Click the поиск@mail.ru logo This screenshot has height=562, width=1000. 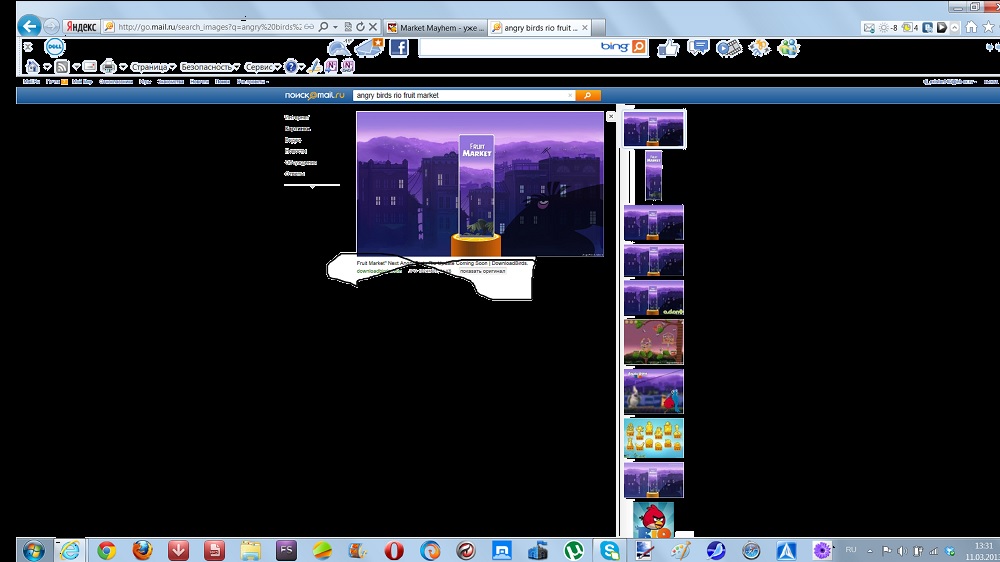(x=314, y=95)
